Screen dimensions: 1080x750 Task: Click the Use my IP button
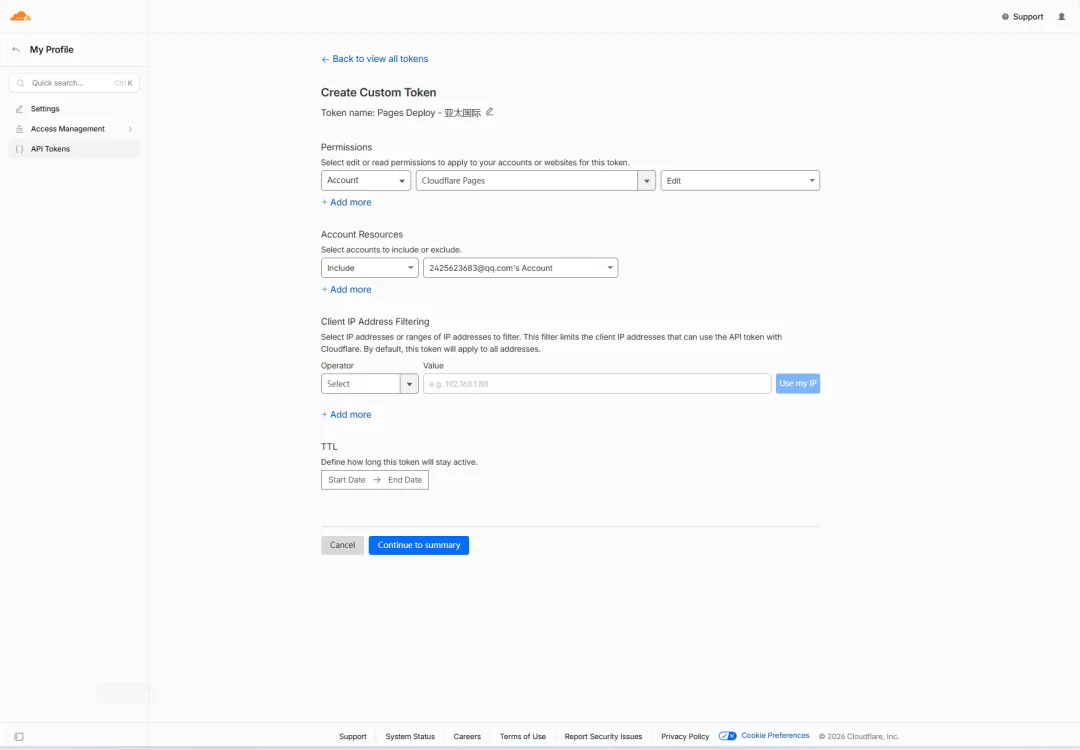pos(798,384)
